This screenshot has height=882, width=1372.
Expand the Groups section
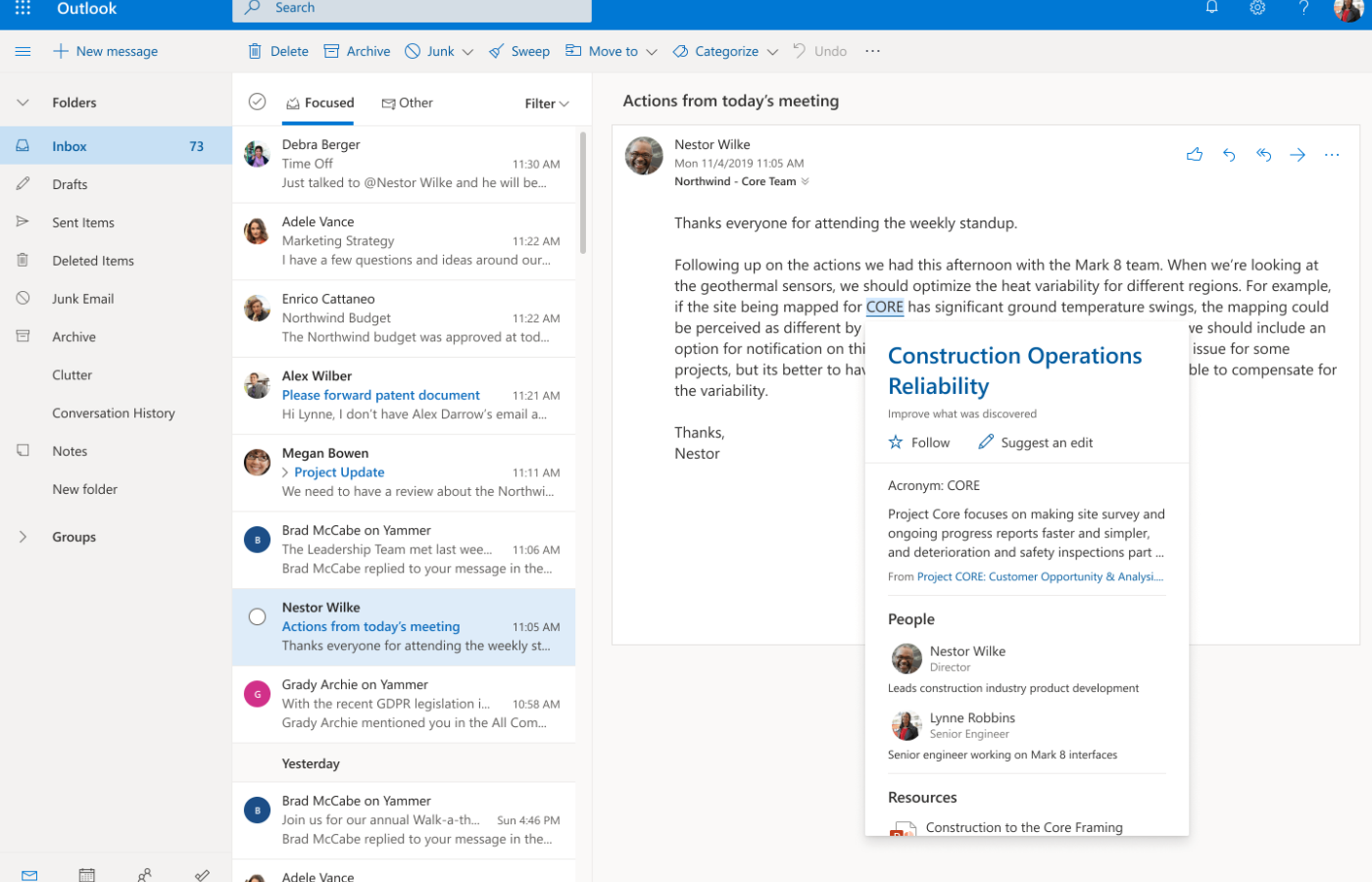[23, 537]
